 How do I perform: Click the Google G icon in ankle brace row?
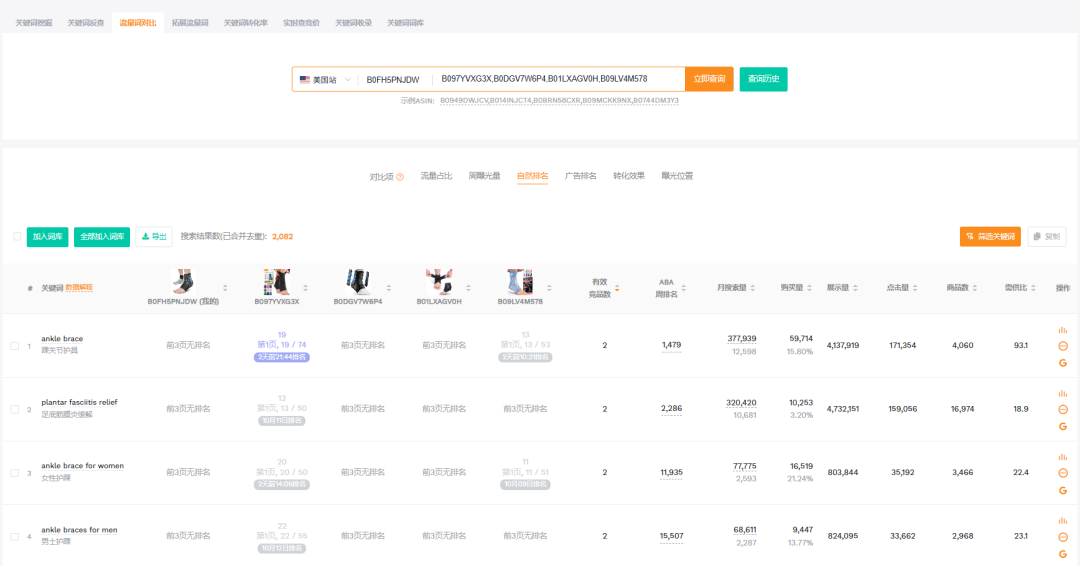tap(1063, 363)
